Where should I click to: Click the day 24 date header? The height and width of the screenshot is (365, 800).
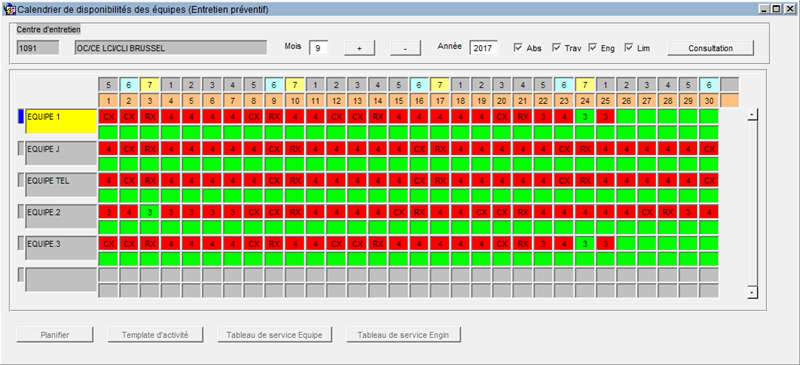pyautogui.click(x=585, y=101)
